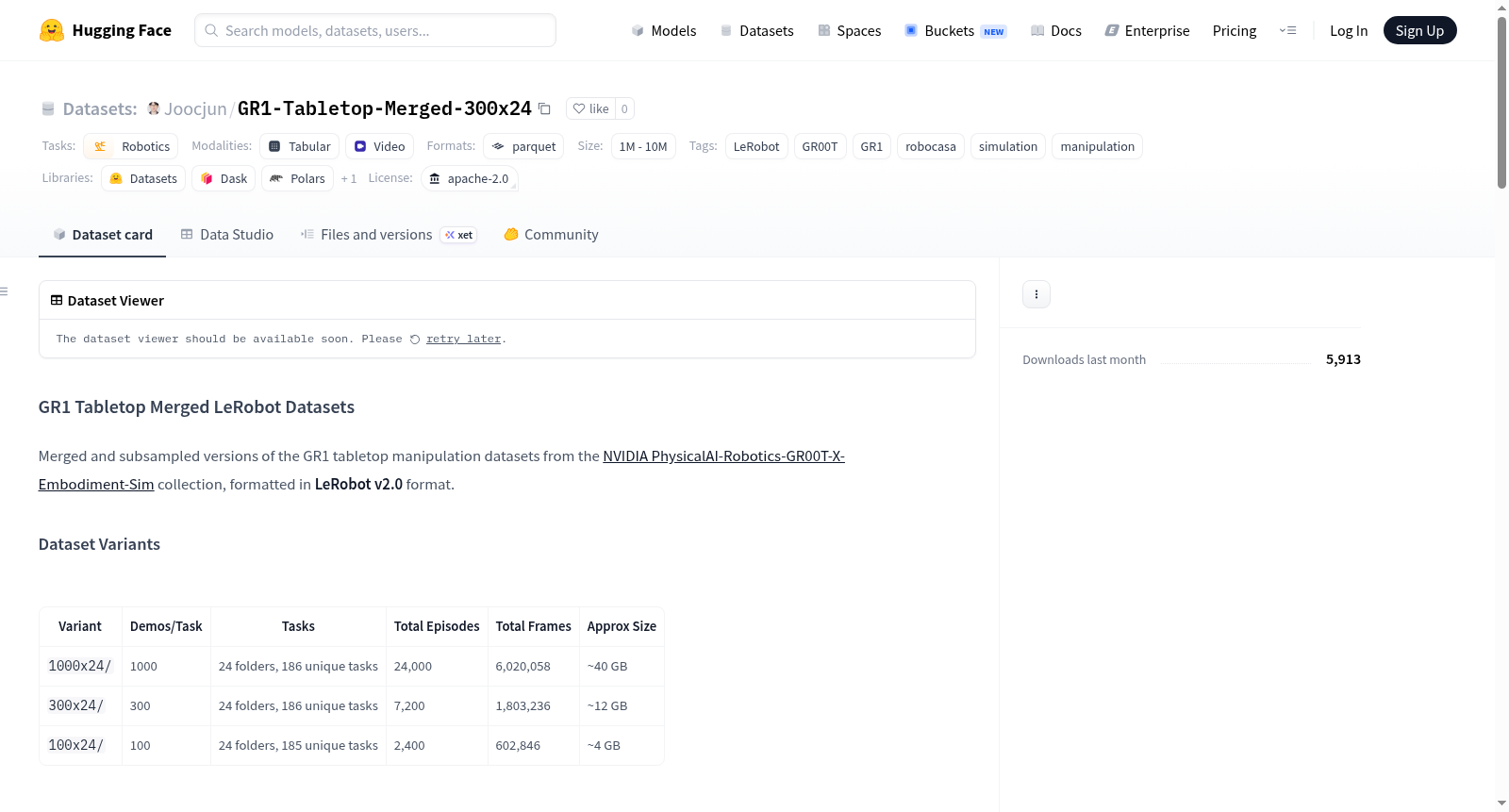Expand the extra navigation menu icon
This screenshot has height=812, width=1509.
pyautogui.click(x=1287, y=30)
